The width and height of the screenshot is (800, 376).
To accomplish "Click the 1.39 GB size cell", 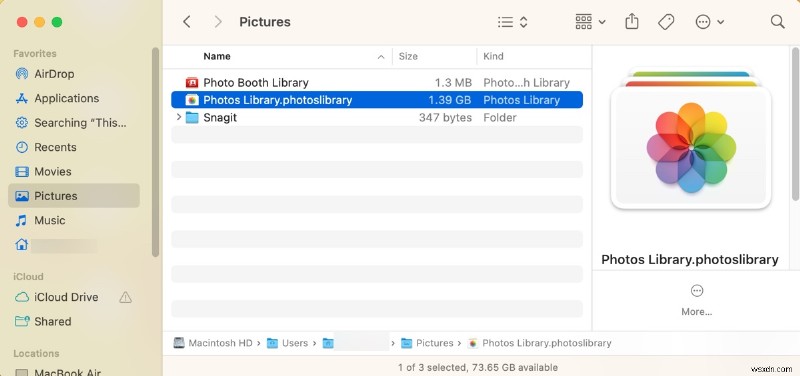I will click(x=449, y=100).
